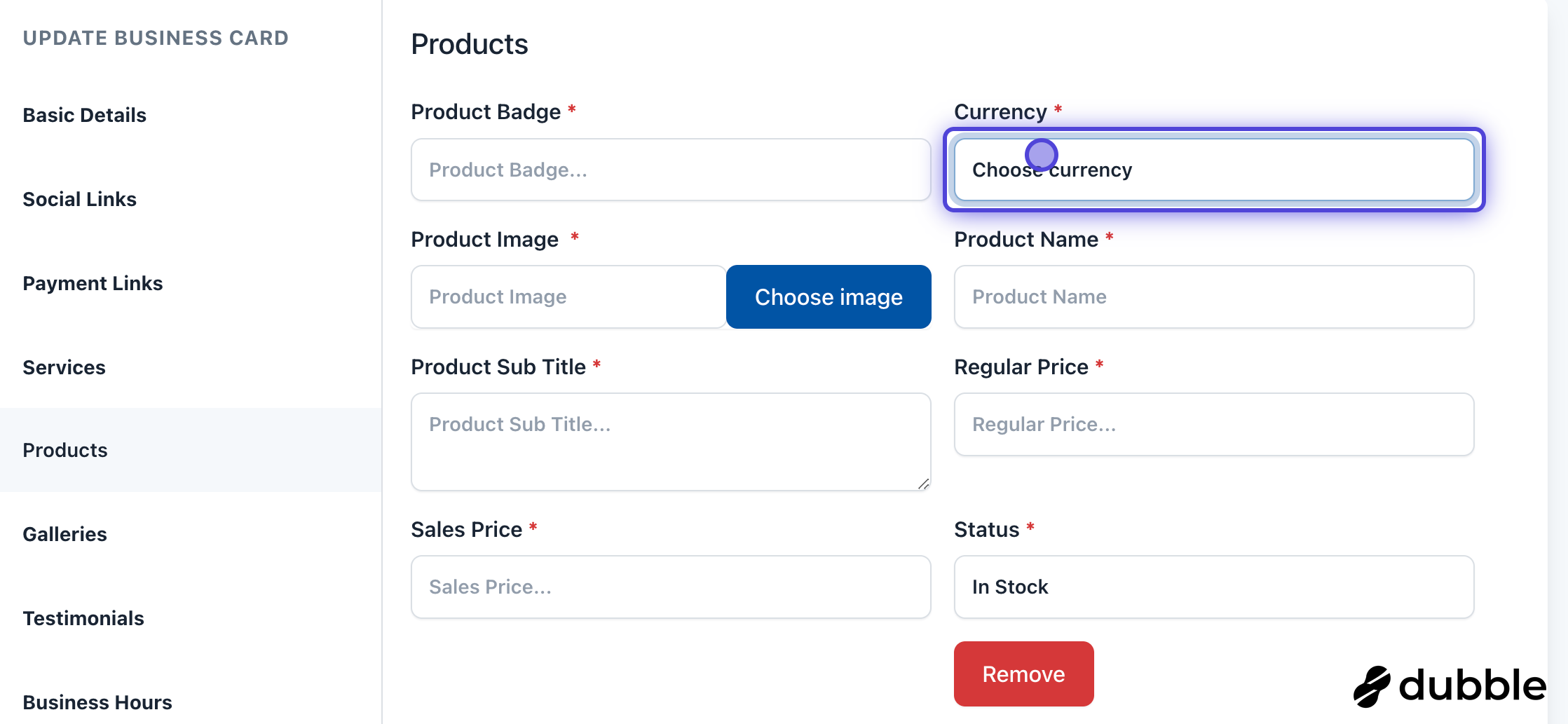Grab the Sub Title textarea resize handle

(923, 484)
